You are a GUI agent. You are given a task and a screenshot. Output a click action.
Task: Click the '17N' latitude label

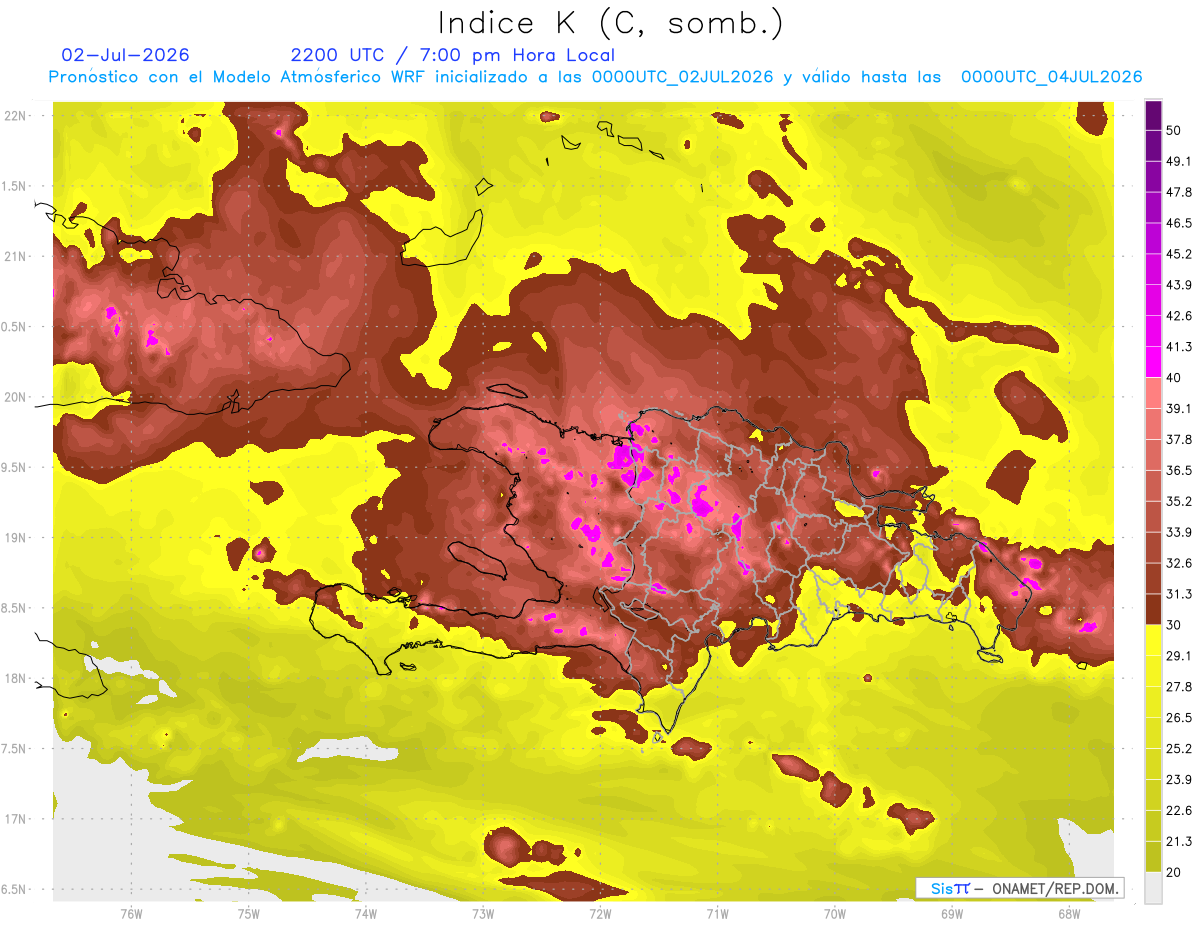(x=15, y=819)
